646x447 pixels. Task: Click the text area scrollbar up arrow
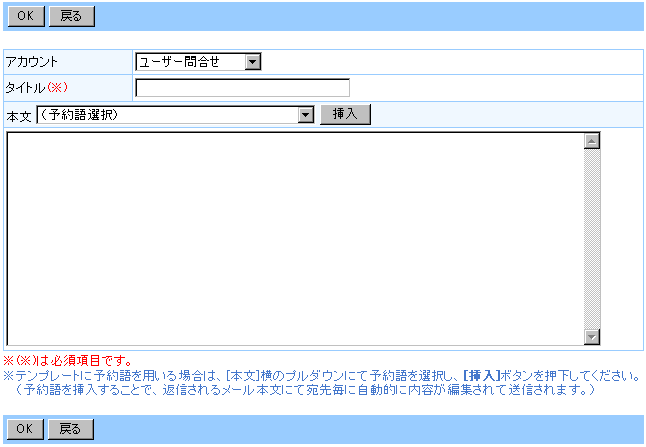pos(592,141)
